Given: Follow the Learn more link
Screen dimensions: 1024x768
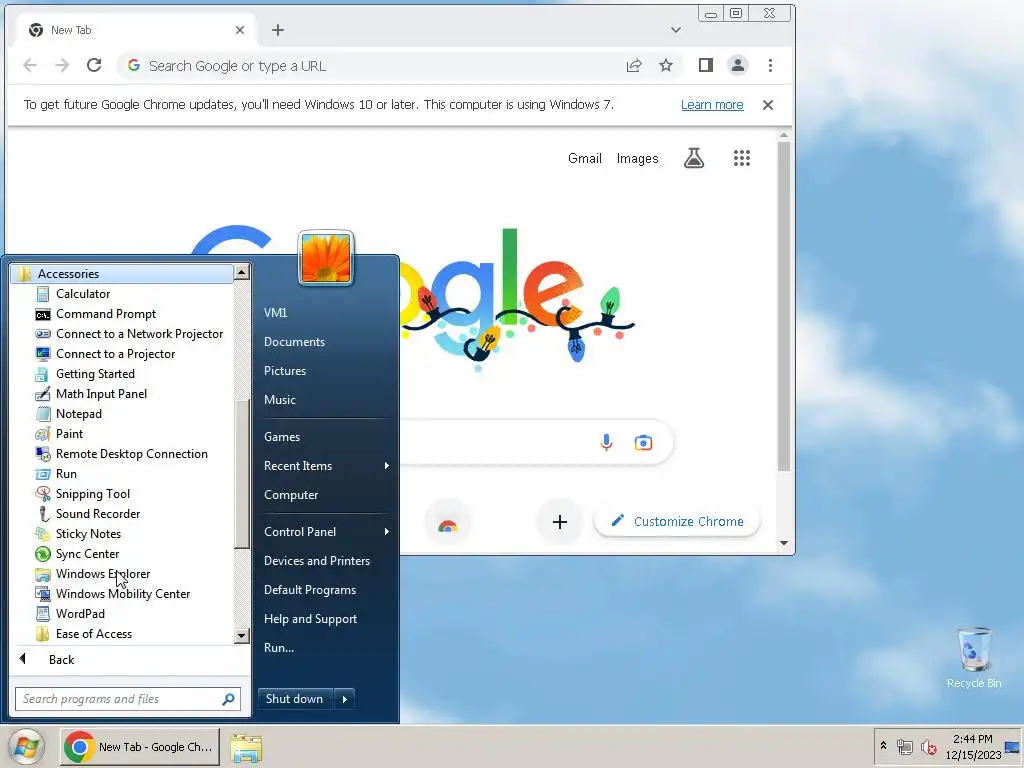Looking at the screenshot, I should pos(712,104).
